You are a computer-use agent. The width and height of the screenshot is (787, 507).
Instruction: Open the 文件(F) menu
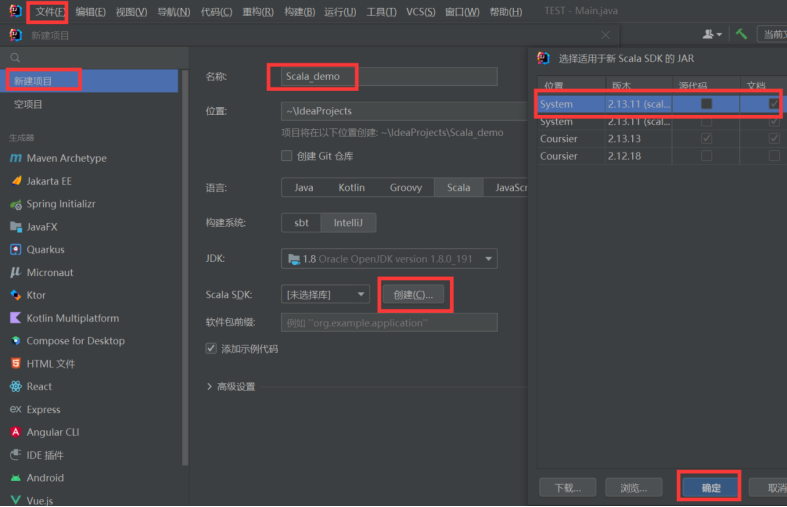coord(50,12)
